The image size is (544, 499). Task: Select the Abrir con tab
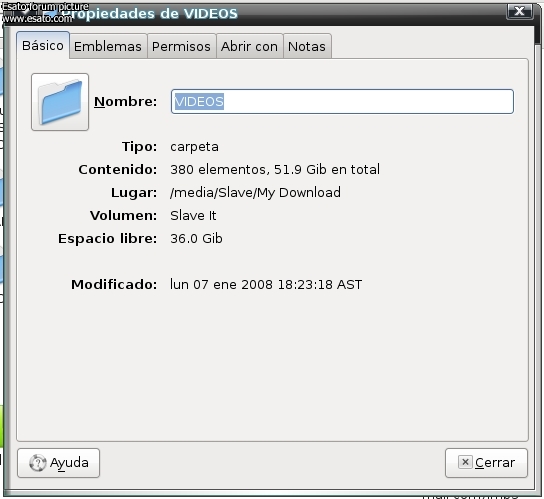249,46
